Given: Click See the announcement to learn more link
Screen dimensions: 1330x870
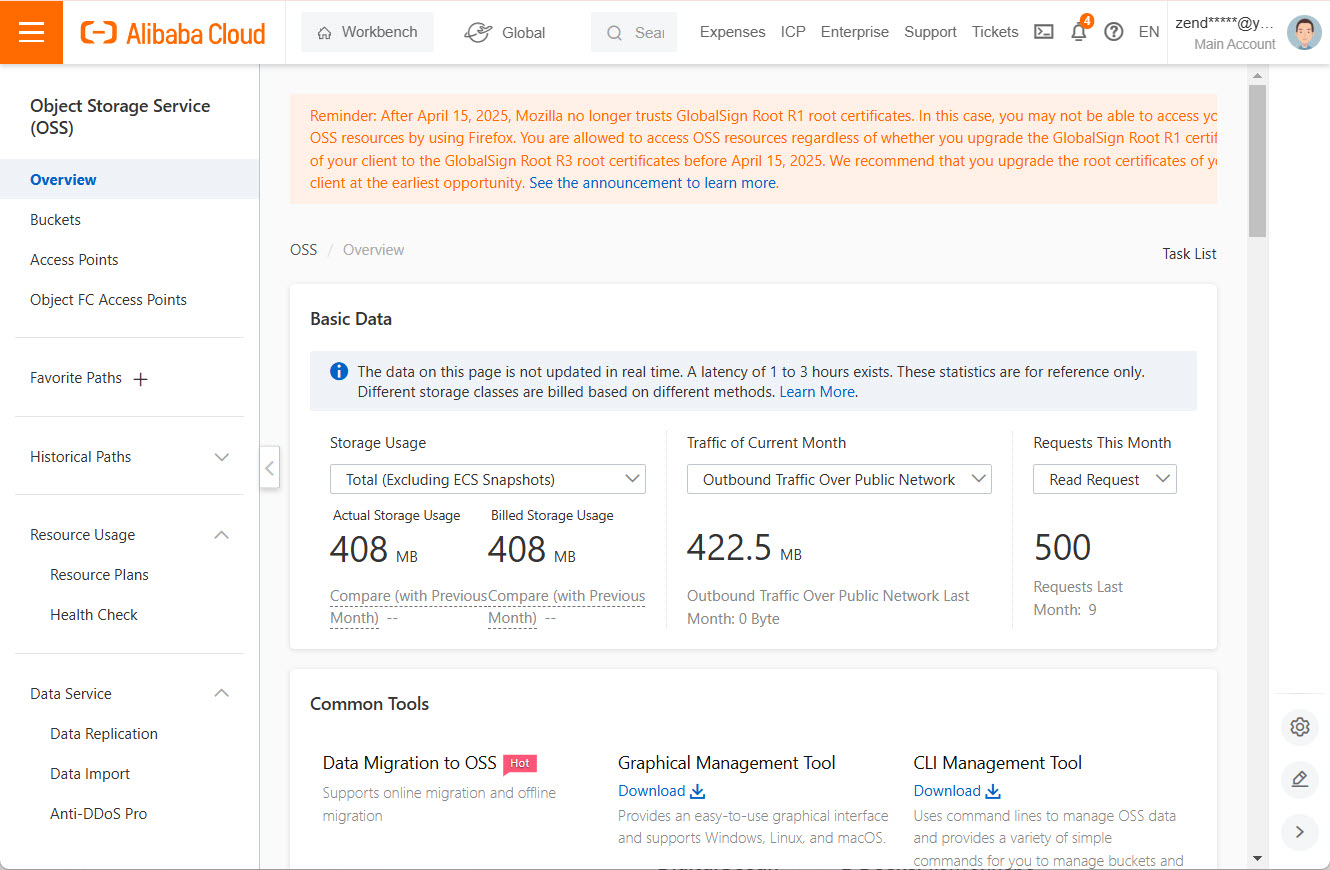Looking at the screenshot, I should pyautogui.click(x=653, y=183).
